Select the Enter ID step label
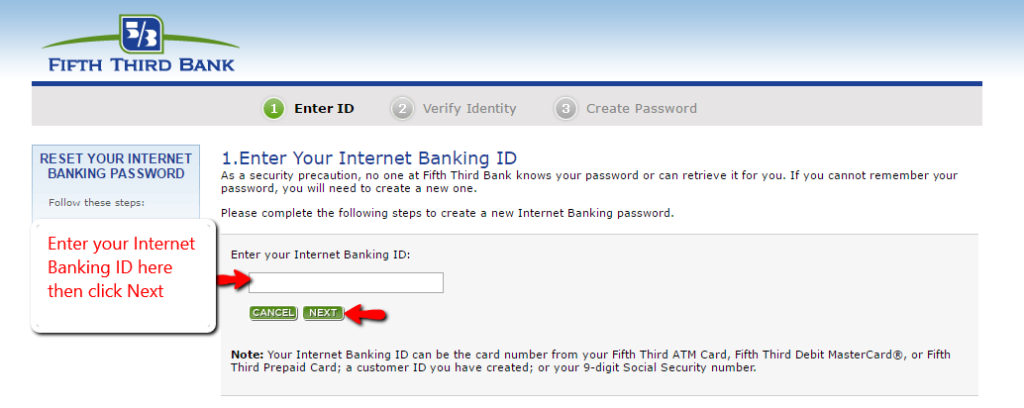The image size is (1024, 408). point(324,109)
